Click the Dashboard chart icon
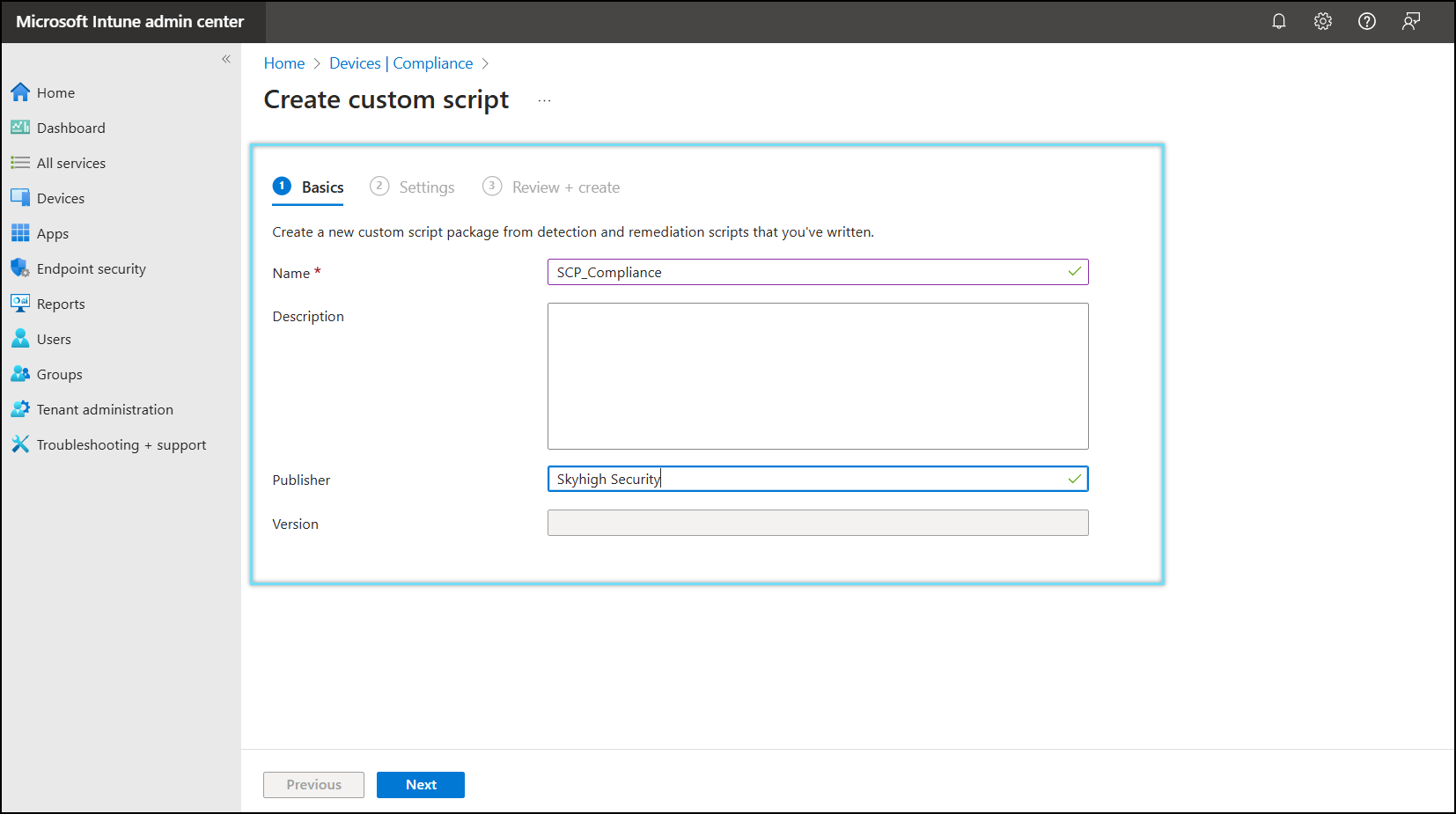The width and height of the screenshot is (1456, 814). click(x=20, y=128)
